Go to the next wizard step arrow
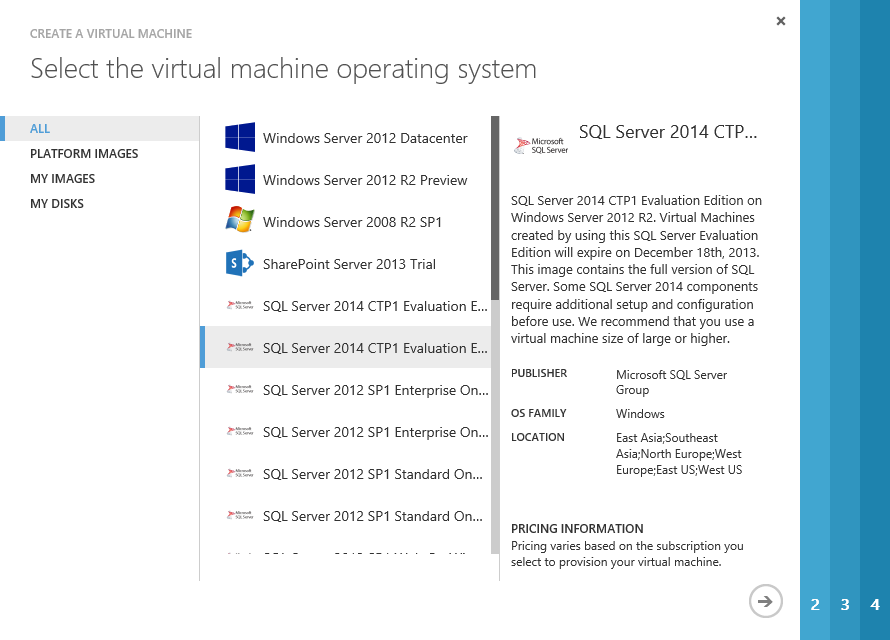 [x=765, y=601]
